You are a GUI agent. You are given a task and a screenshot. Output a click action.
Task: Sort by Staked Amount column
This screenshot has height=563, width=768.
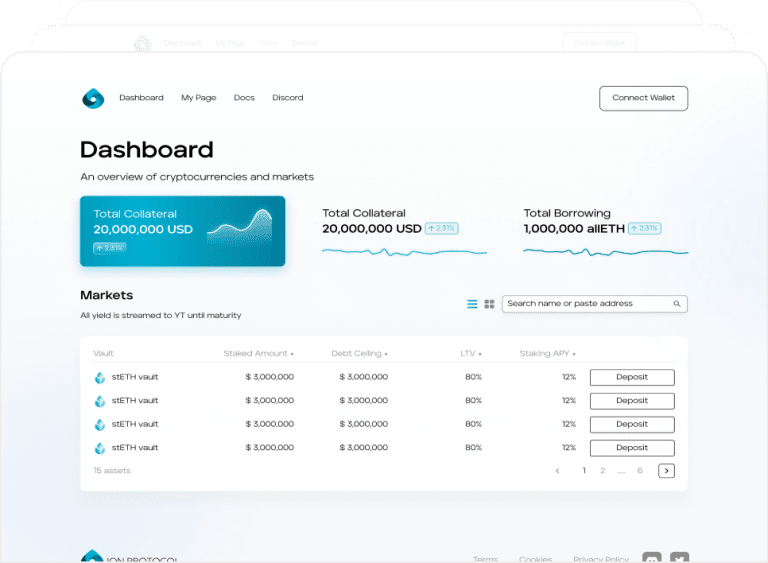click(x=258, y=354)
